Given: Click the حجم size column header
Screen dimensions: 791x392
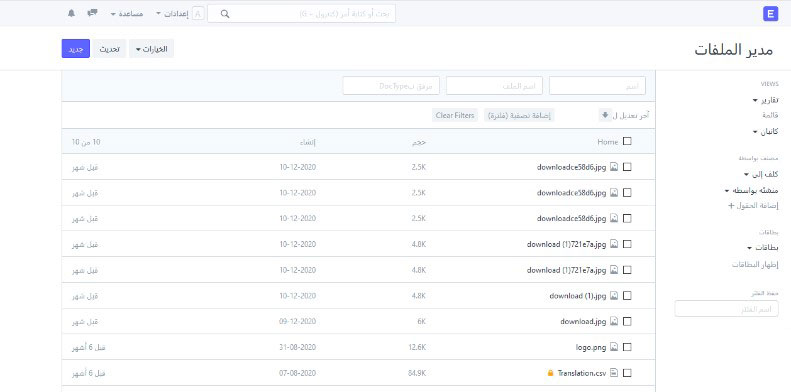Looking at the screenshot, I should (x=419, y=142).
